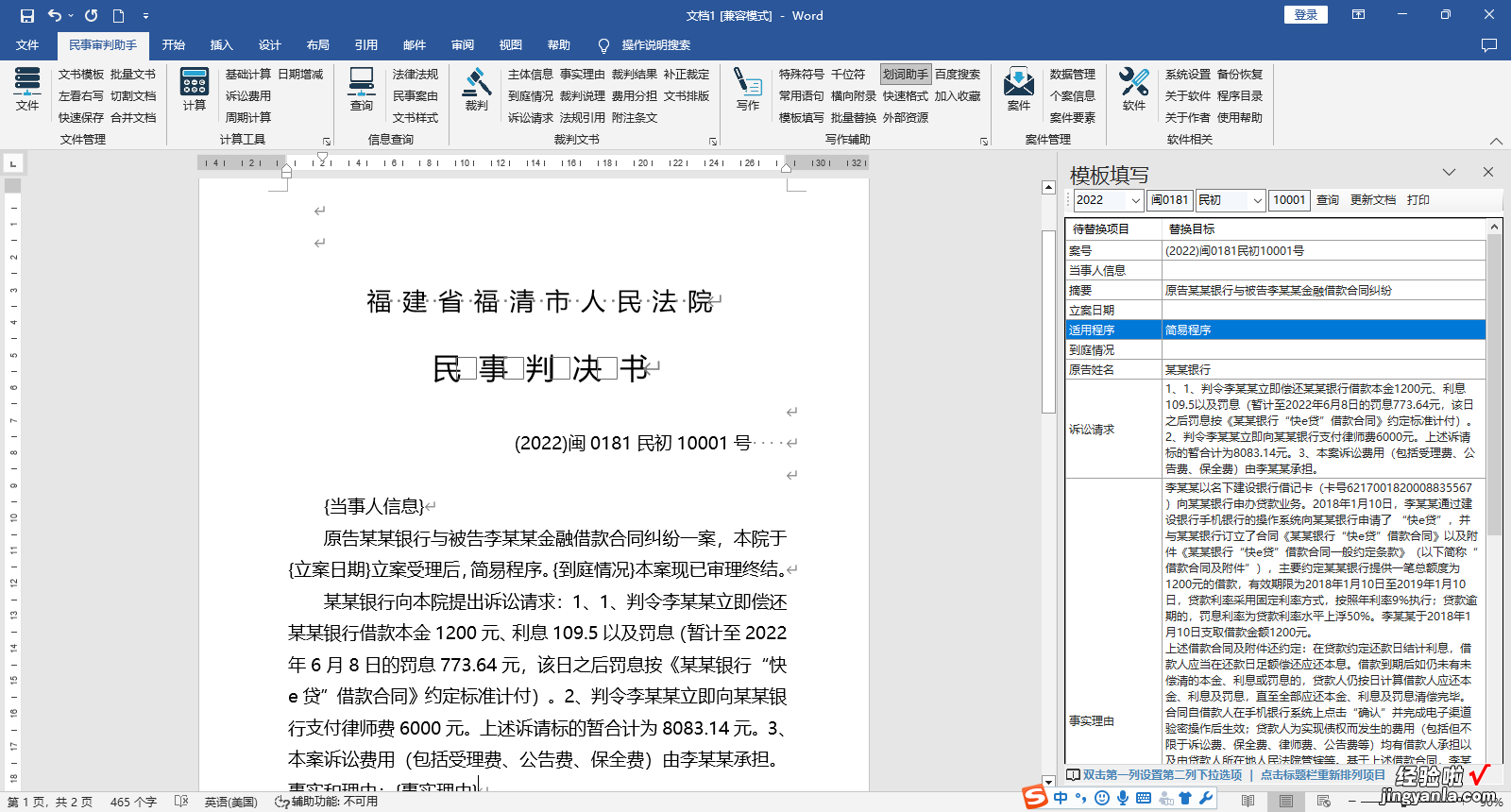The width and height of the screenshot is (1511, 812).
Task: Undo the last action
Action: pos(55,15)
